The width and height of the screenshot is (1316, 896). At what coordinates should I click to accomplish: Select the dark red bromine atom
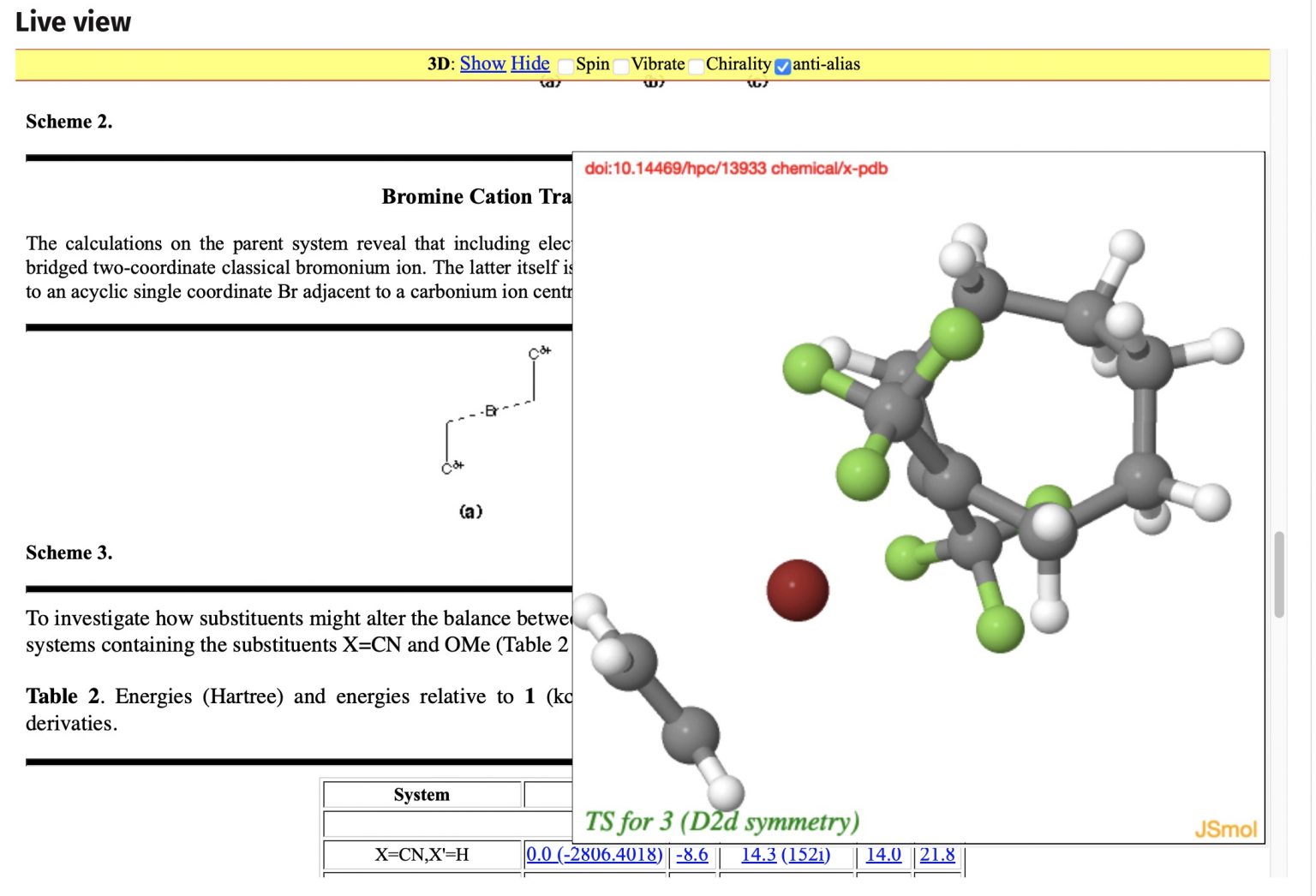(799, 588)
